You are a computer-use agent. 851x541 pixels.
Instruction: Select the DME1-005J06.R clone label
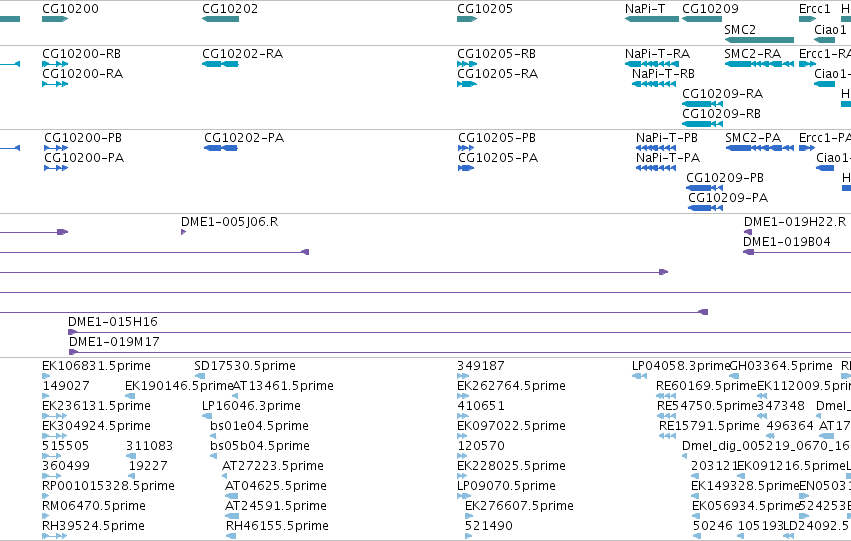click(230, 222)
